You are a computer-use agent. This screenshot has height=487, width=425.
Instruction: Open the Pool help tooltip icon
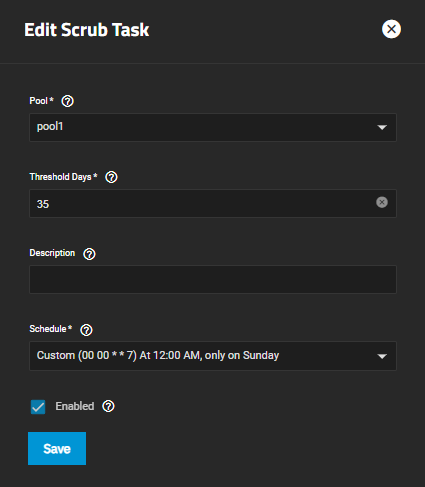coord(68,101)
